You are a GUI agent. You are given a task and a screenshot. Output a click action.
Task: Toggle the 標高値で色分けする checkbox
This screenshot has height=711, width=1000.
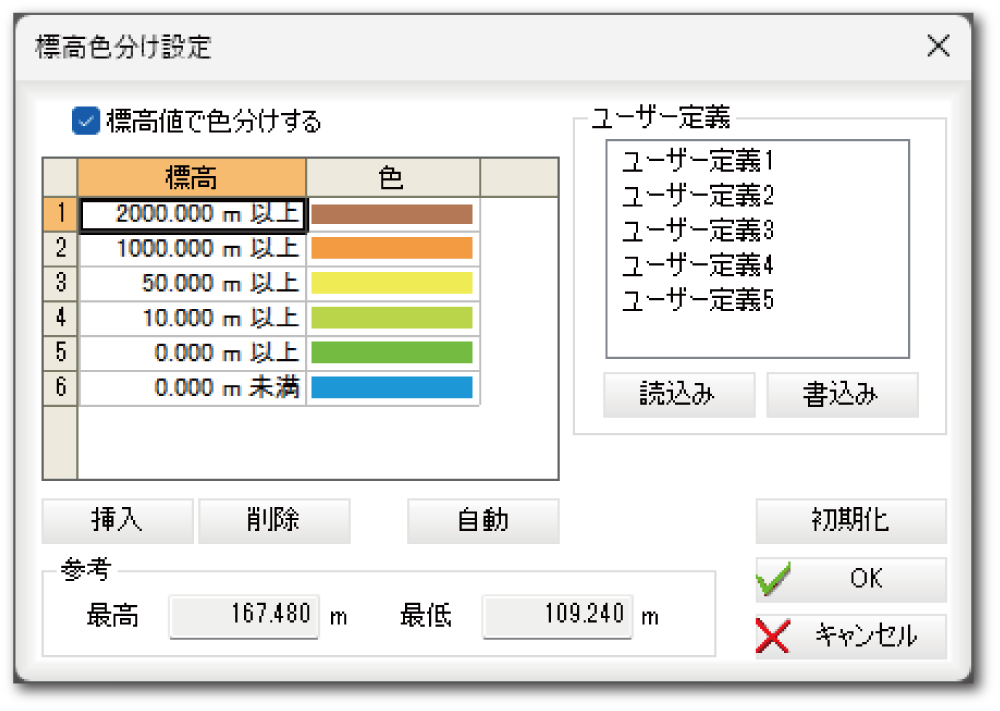[86, 122]
